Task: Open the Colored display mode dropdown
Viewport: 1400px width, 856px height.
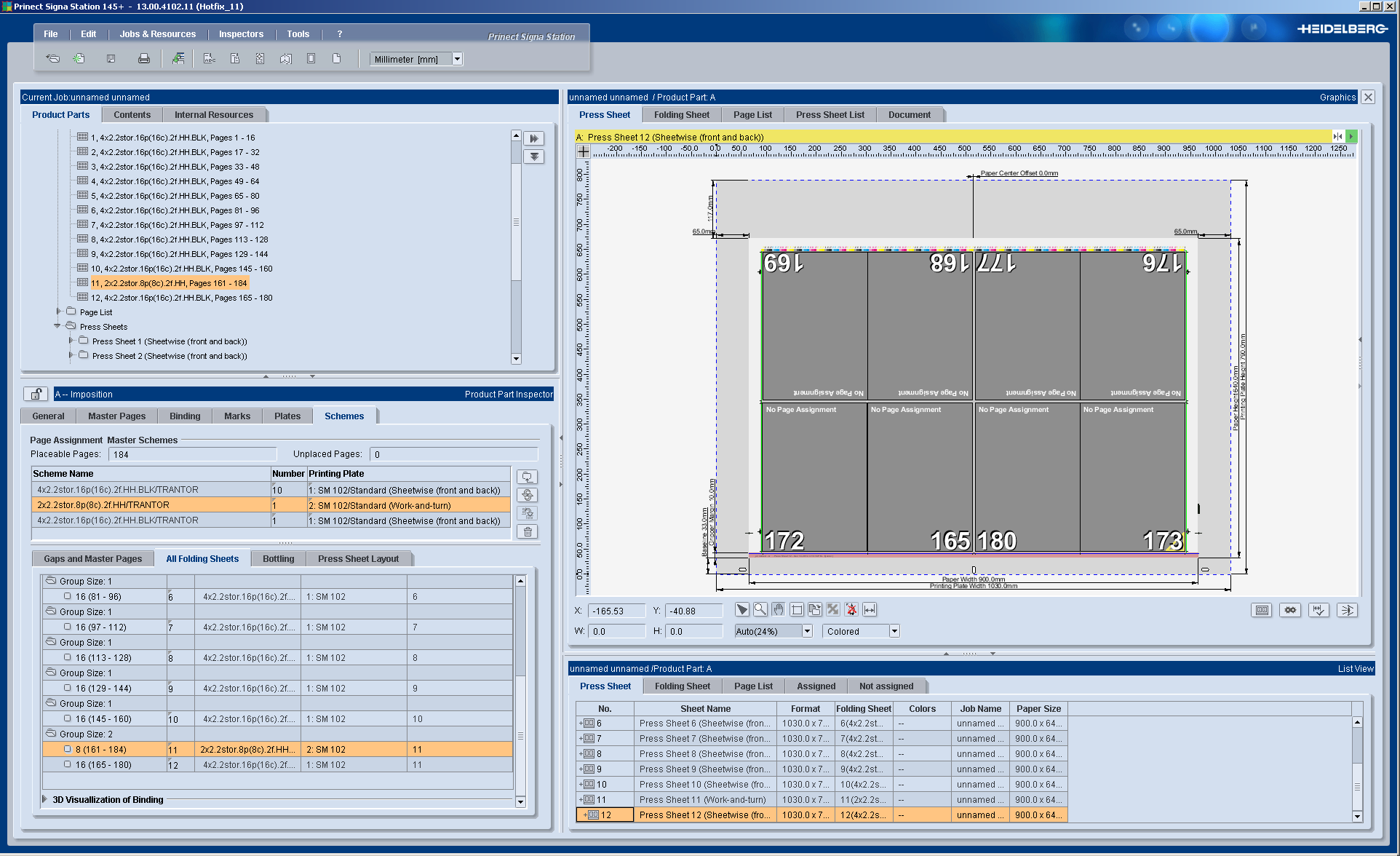Action: [894, 631]
